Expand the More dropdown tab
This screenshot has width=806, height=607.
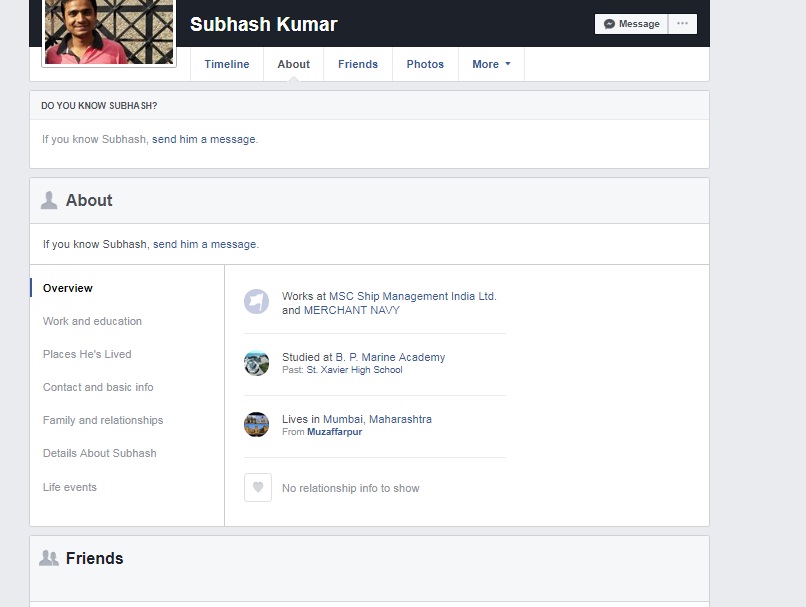(x=491, y=64)
